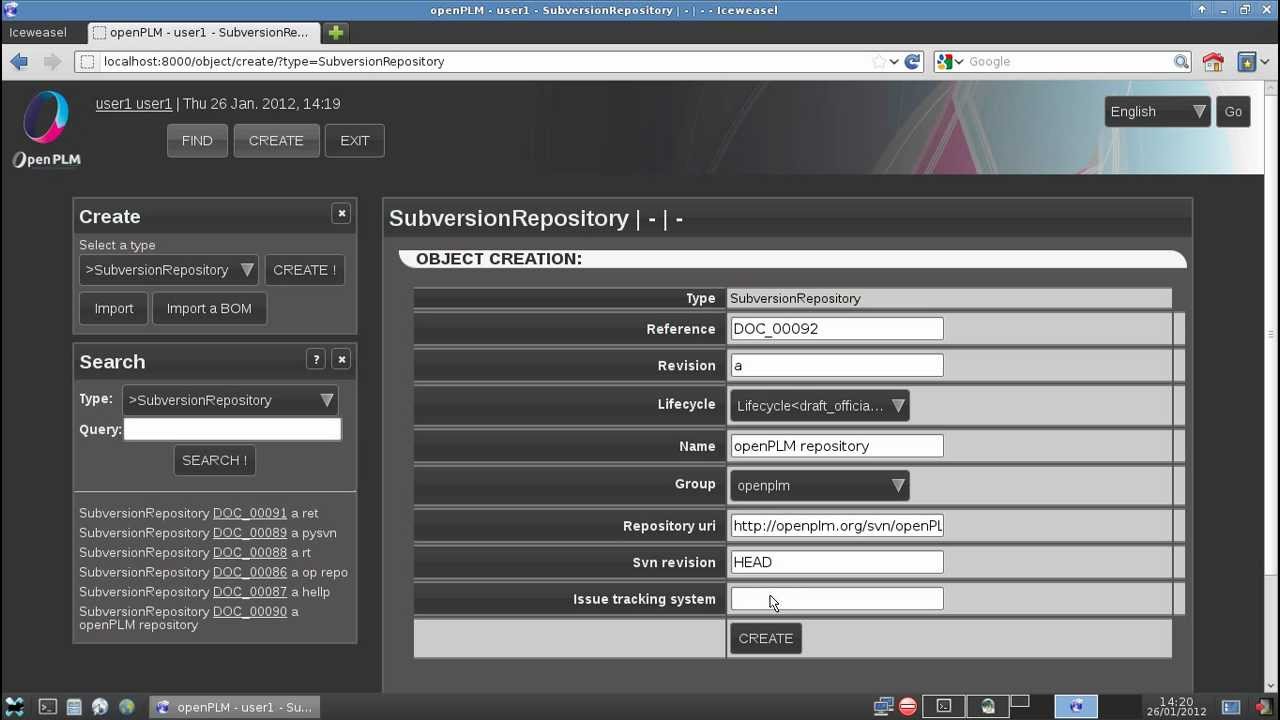This screenshot has width=1280, height=720.
Task: Click the Reference field DOC_00092
Action: click(x=837, y=329)
